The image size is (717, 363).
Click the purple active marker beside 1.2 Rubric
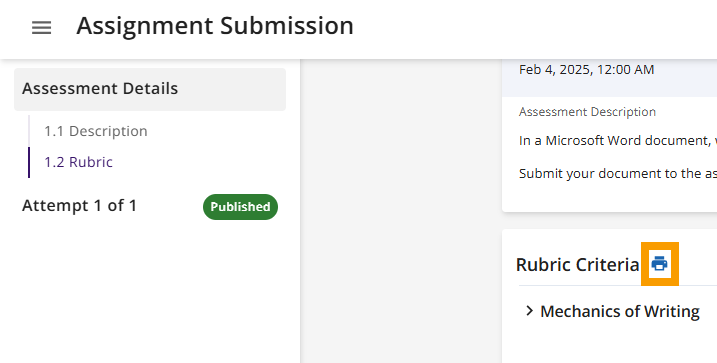(x=29, y=162)
